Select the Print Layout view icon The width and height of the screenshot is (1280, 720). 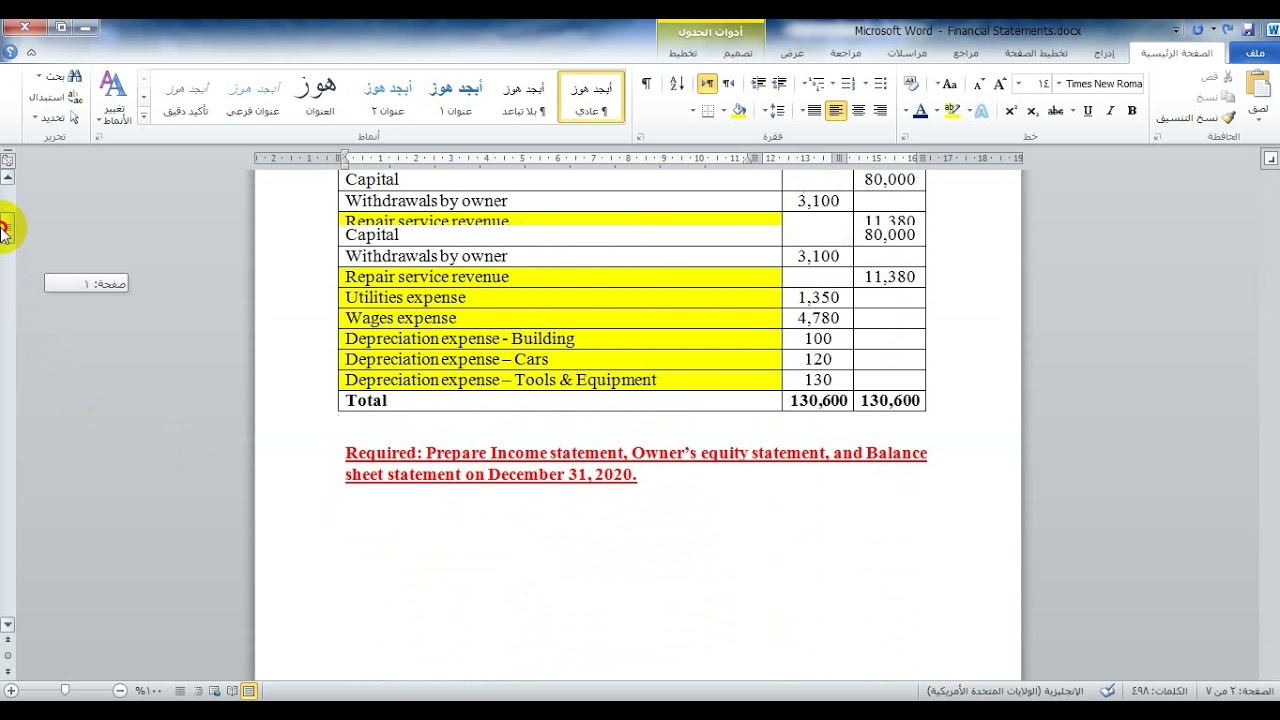(248, 690)
